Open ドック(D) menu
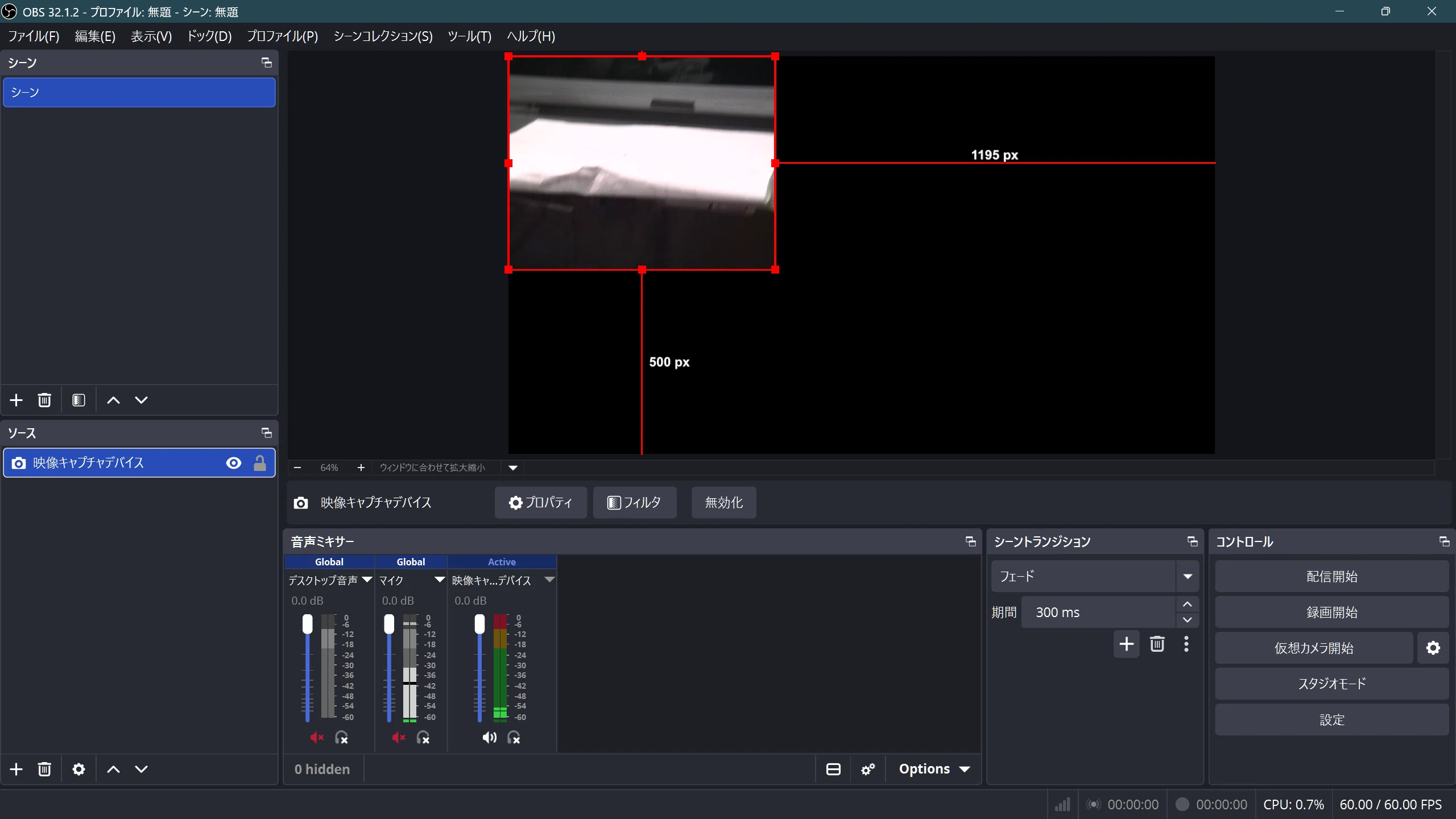Viewport: 1456px width, 819px height. point(209,36)
